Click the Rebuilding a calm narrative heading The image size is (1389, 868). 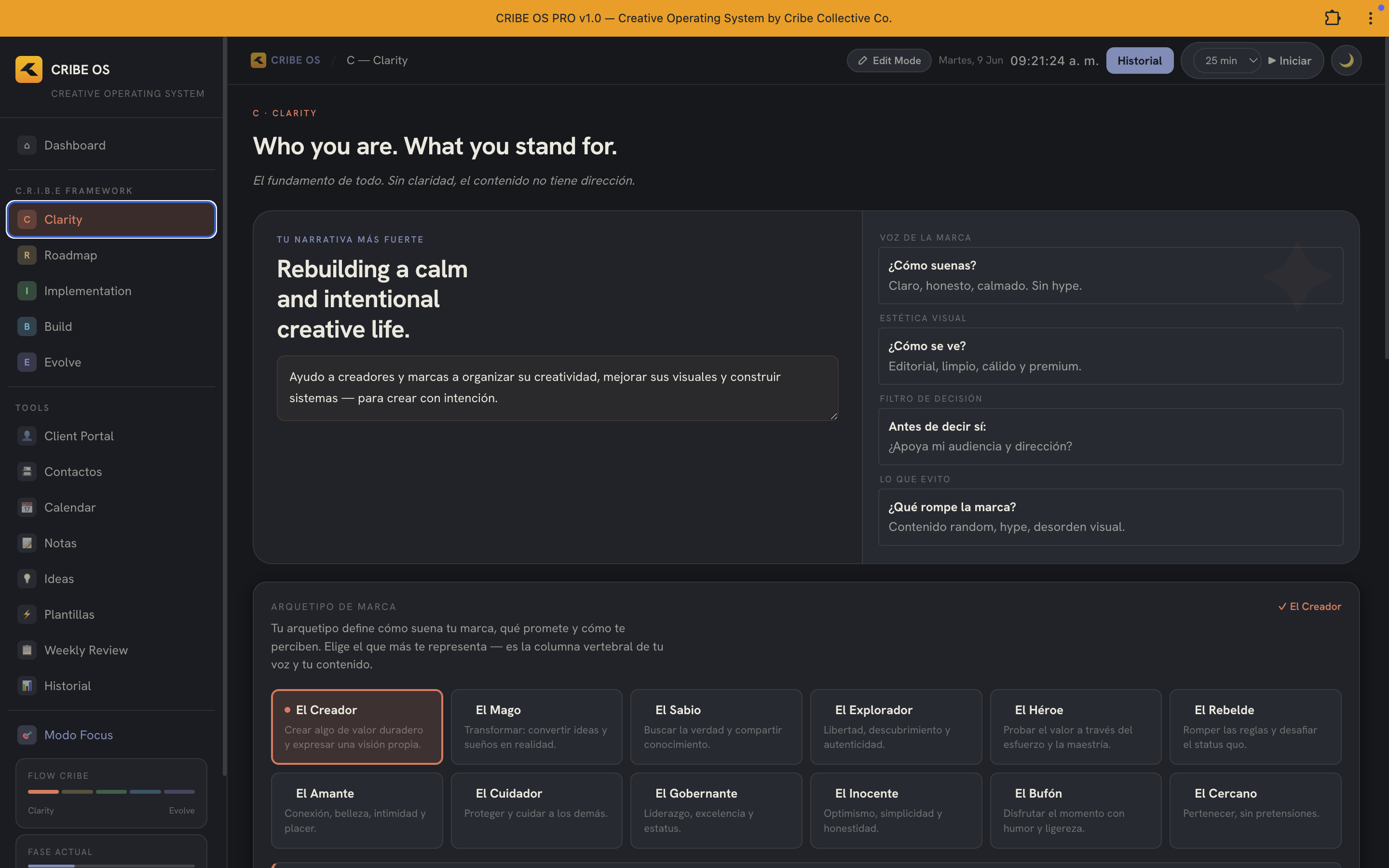tap(372, 299)
